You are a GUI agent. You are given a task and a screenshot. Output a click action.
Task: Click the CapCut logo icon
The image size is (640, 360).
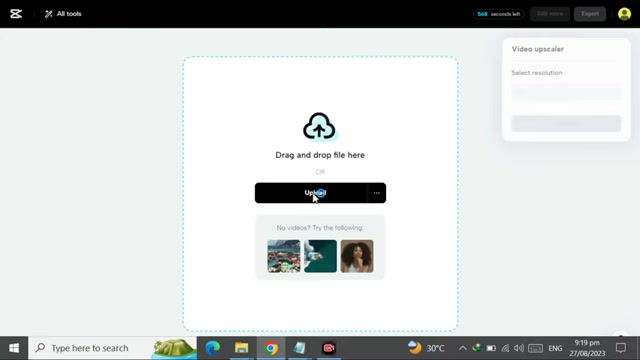click(16, 14)
